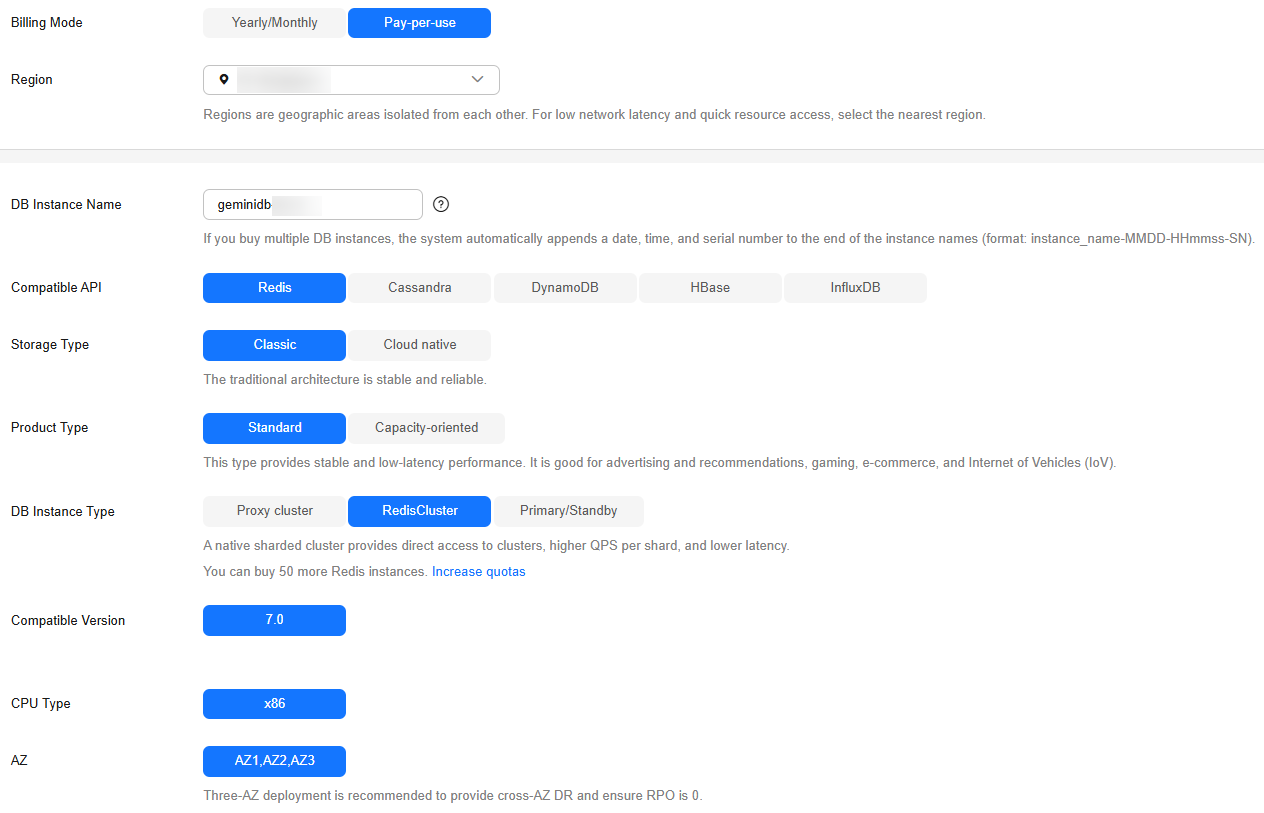Choose Redis compatible API

275,288
